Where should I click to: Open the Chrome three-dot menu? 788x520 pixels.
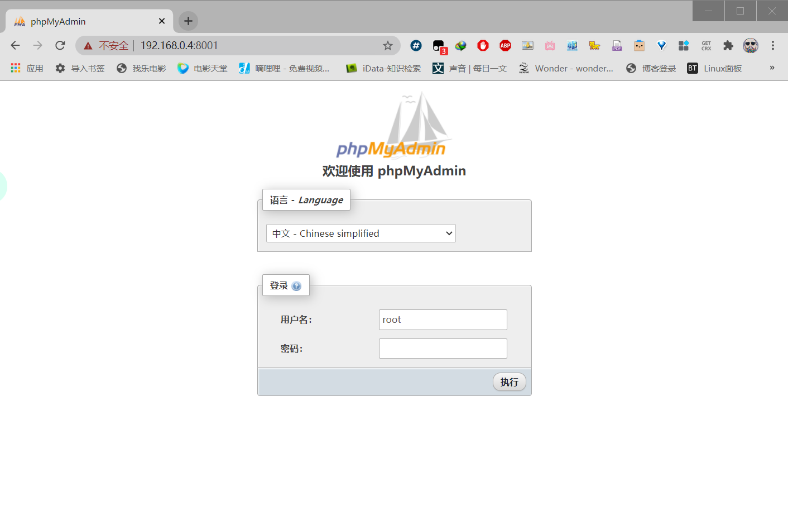tap(773, 46)
